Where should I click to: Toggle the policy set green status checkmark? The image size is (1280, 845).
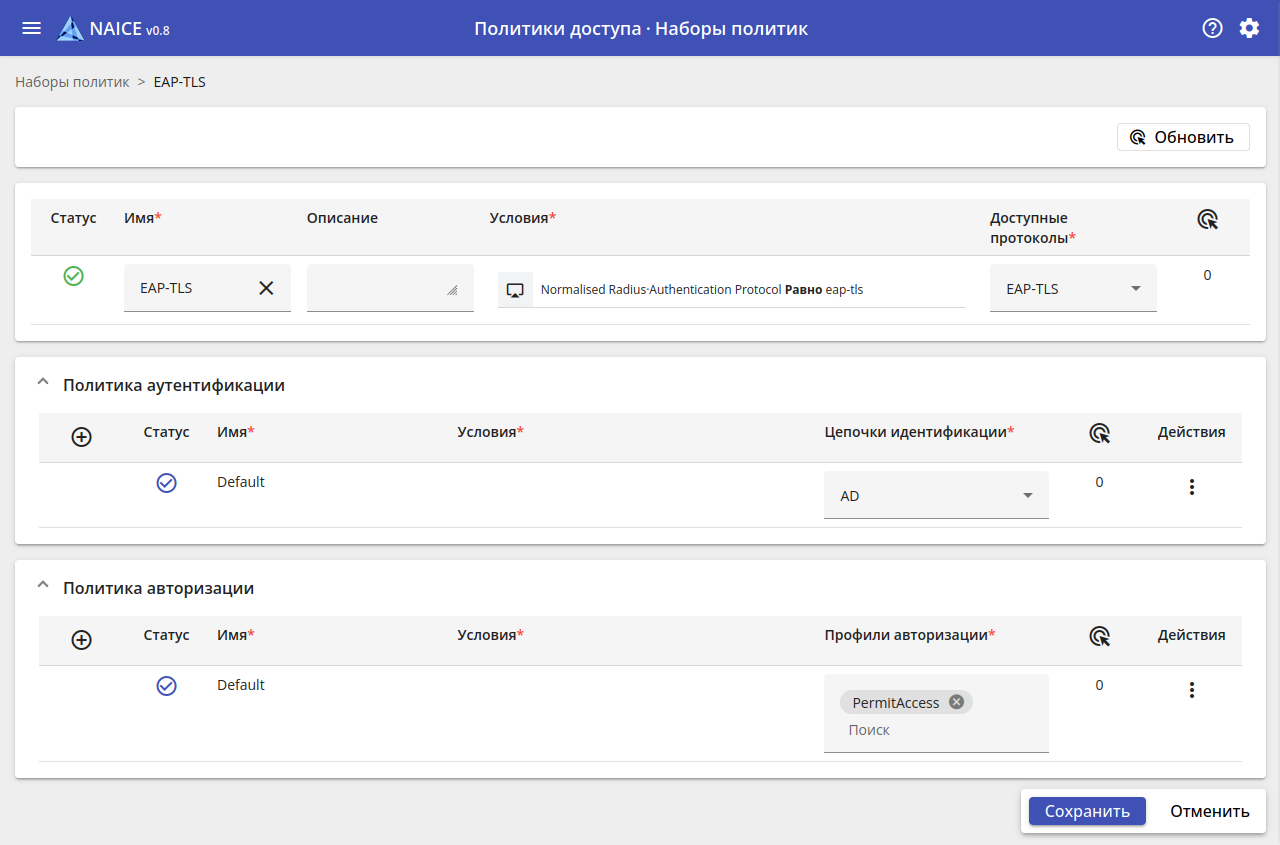click(x=73, y=276)
